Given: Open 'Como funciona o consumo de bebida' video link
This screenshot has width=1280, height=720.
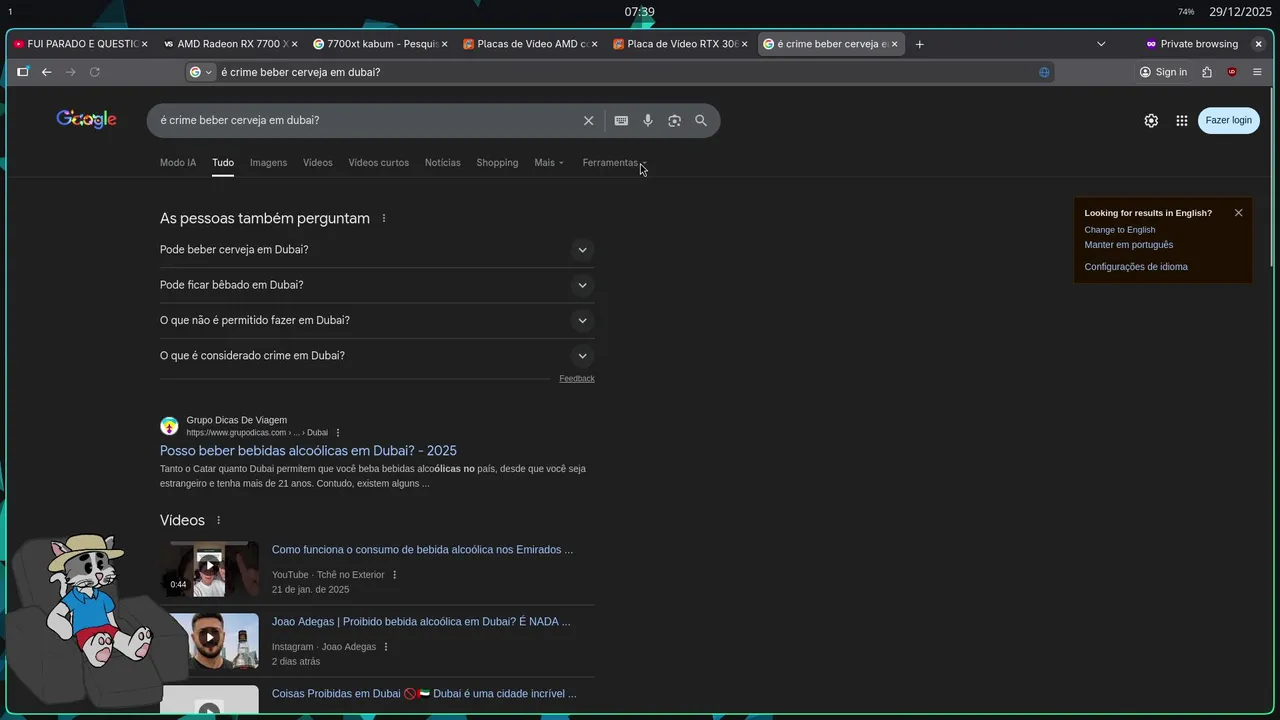Looking at the screenshot, I should point(422,550).
